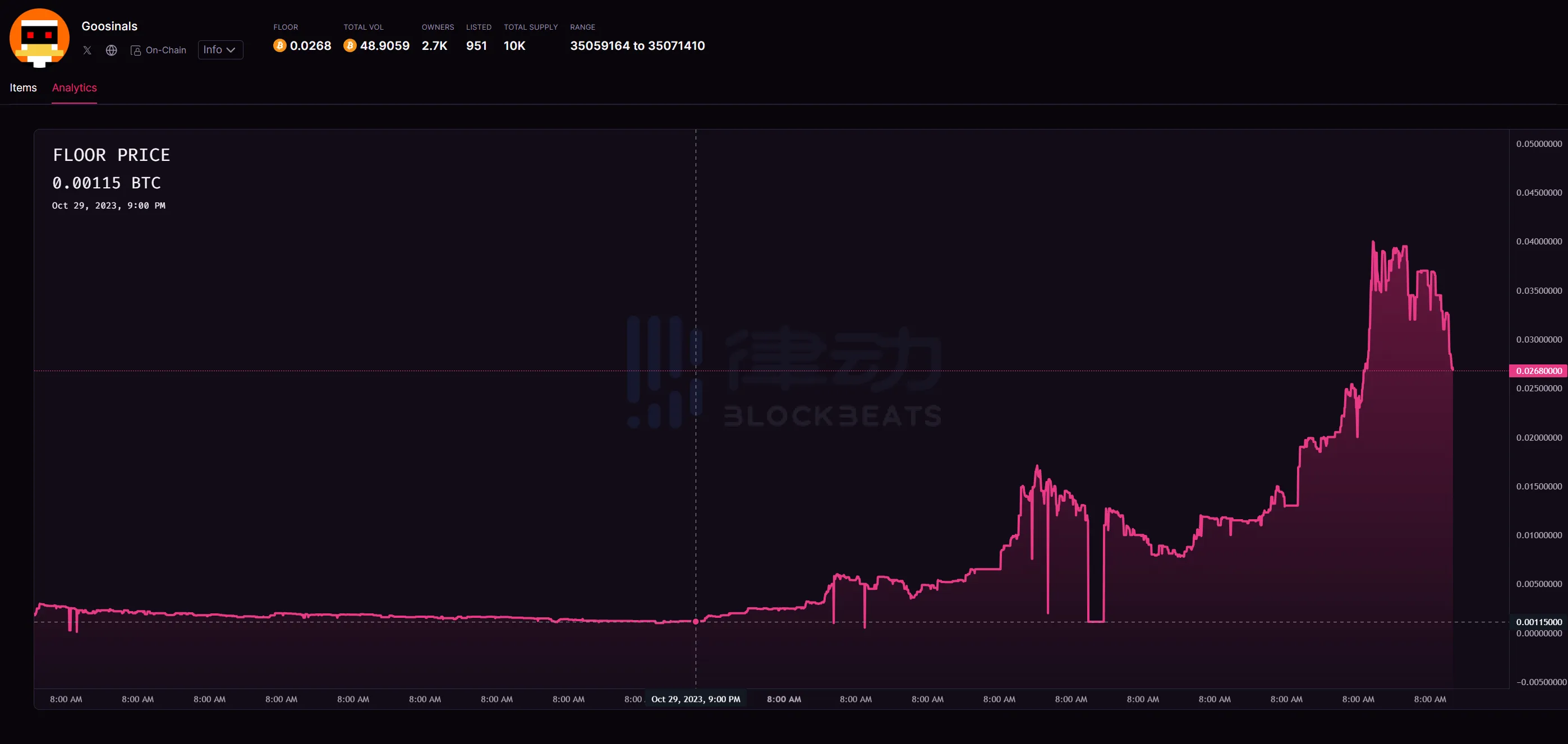Click the chevron arrow inside the Info button
The height and width of the screenshot is (744, 1568).
[231, 50]
